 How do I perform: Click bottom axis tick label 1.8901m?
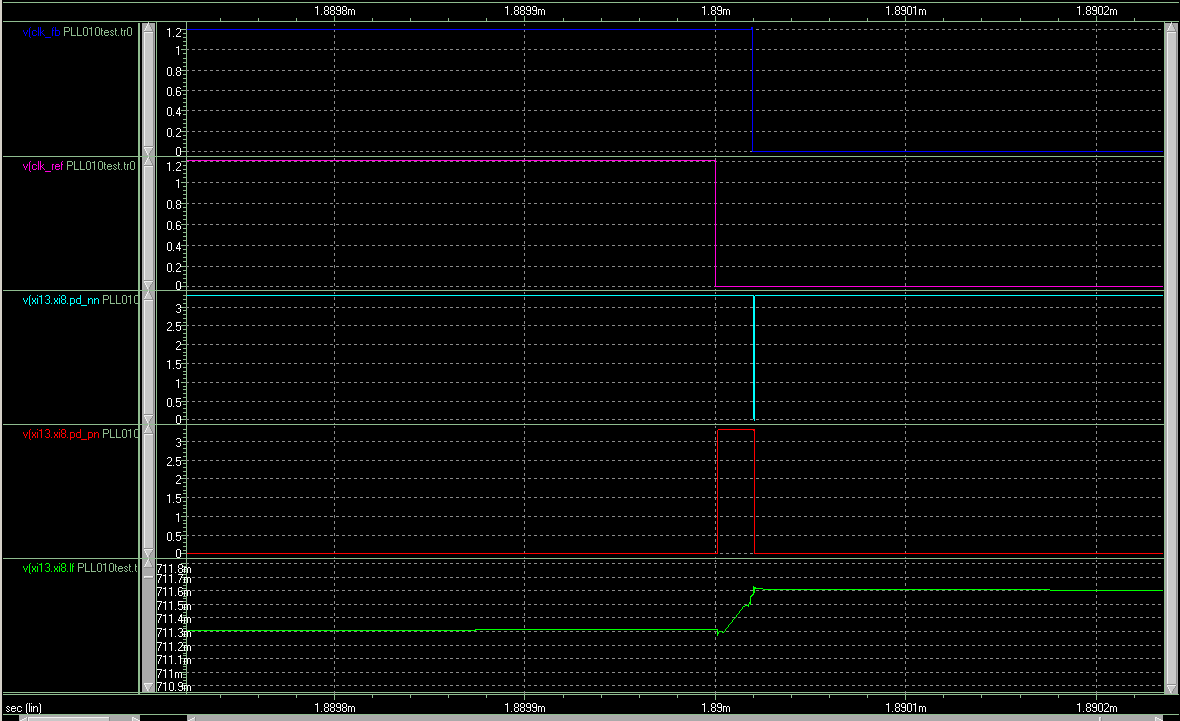point(906,707)
